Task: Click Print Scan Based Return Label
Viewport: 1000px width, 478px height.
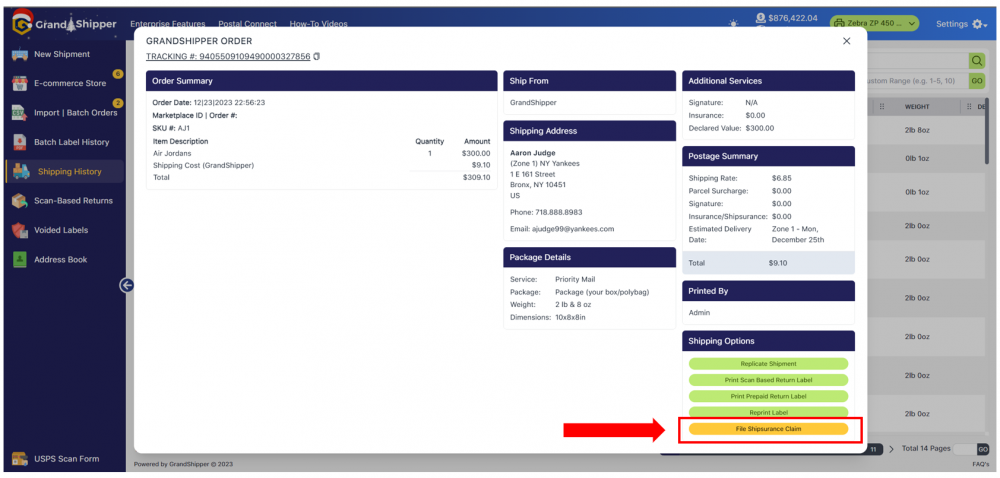Action: 768,380
